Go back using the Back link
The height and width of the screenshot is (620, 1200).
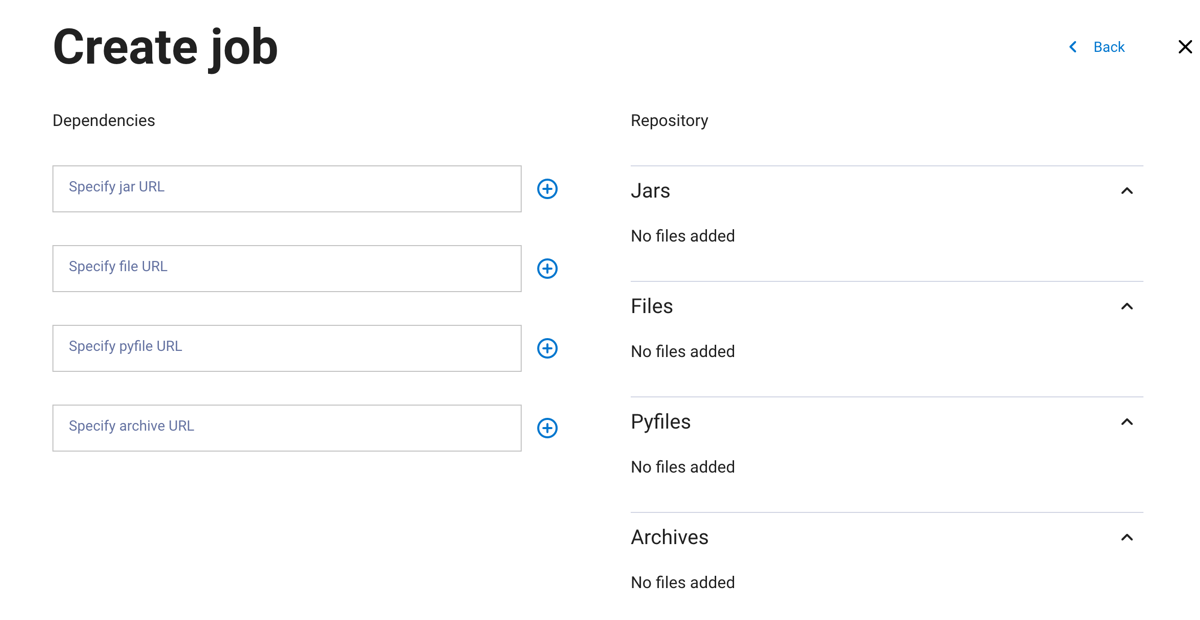(x=1108, y=47)
